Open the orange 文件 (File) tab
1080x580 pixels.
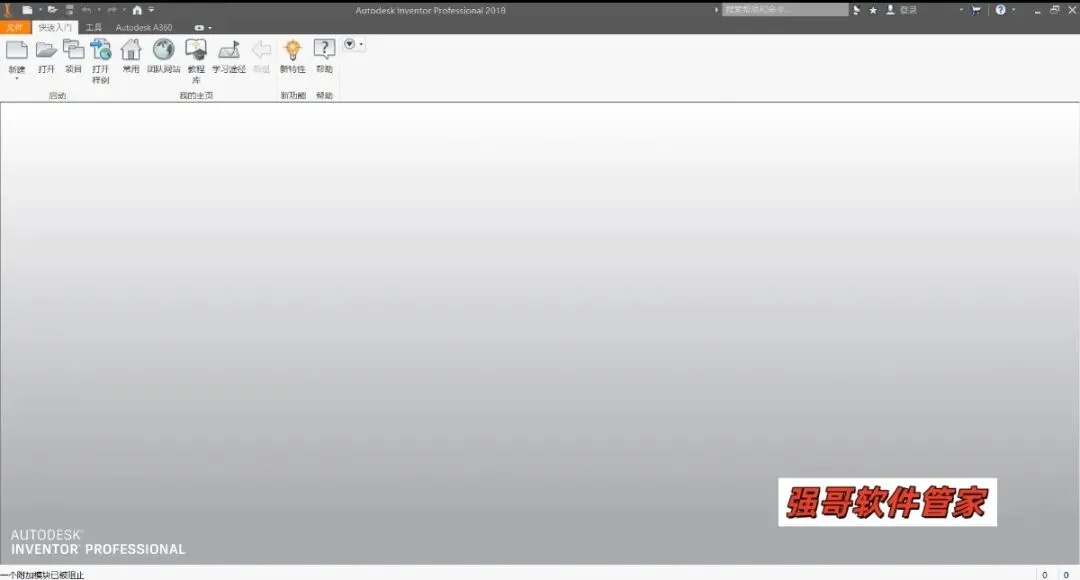pyautogui.click(x=15, y=28)
